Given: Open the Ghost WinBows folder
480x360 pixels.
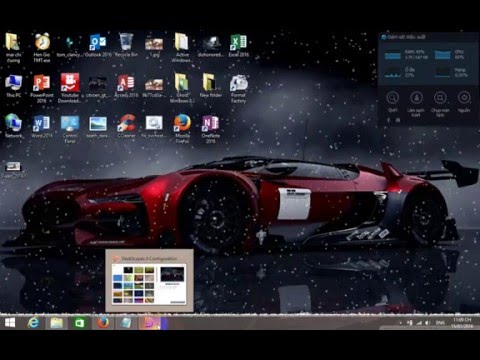Looking at the screenshot, I should [182, 88].
